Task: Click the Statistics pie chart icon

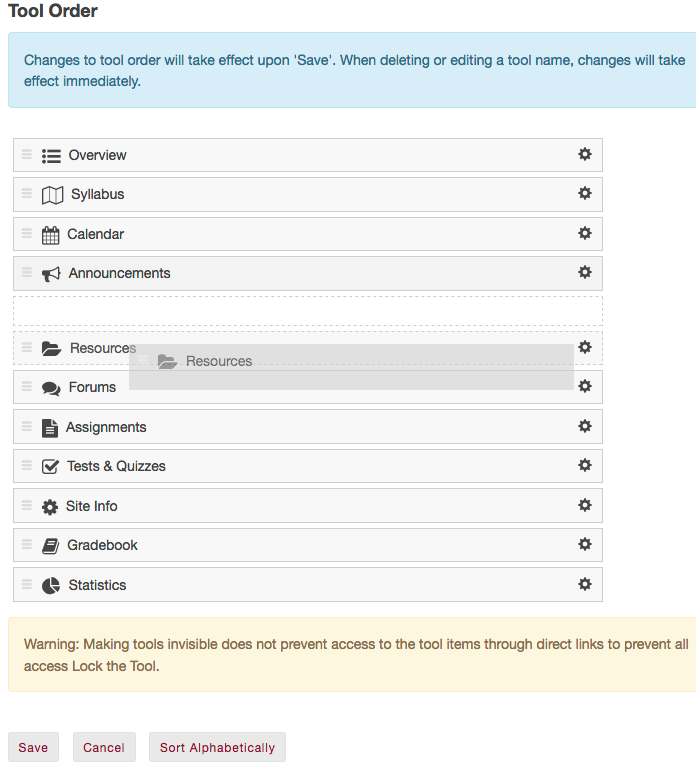Action: pyautogui.click(x=51, y=586)
